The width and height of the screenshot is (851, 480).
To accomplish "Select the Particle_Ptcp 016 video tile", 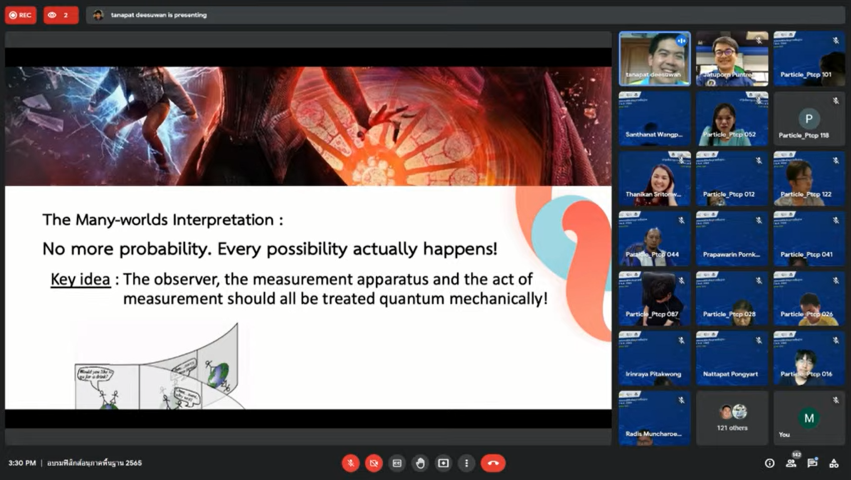I will point(809,358).
